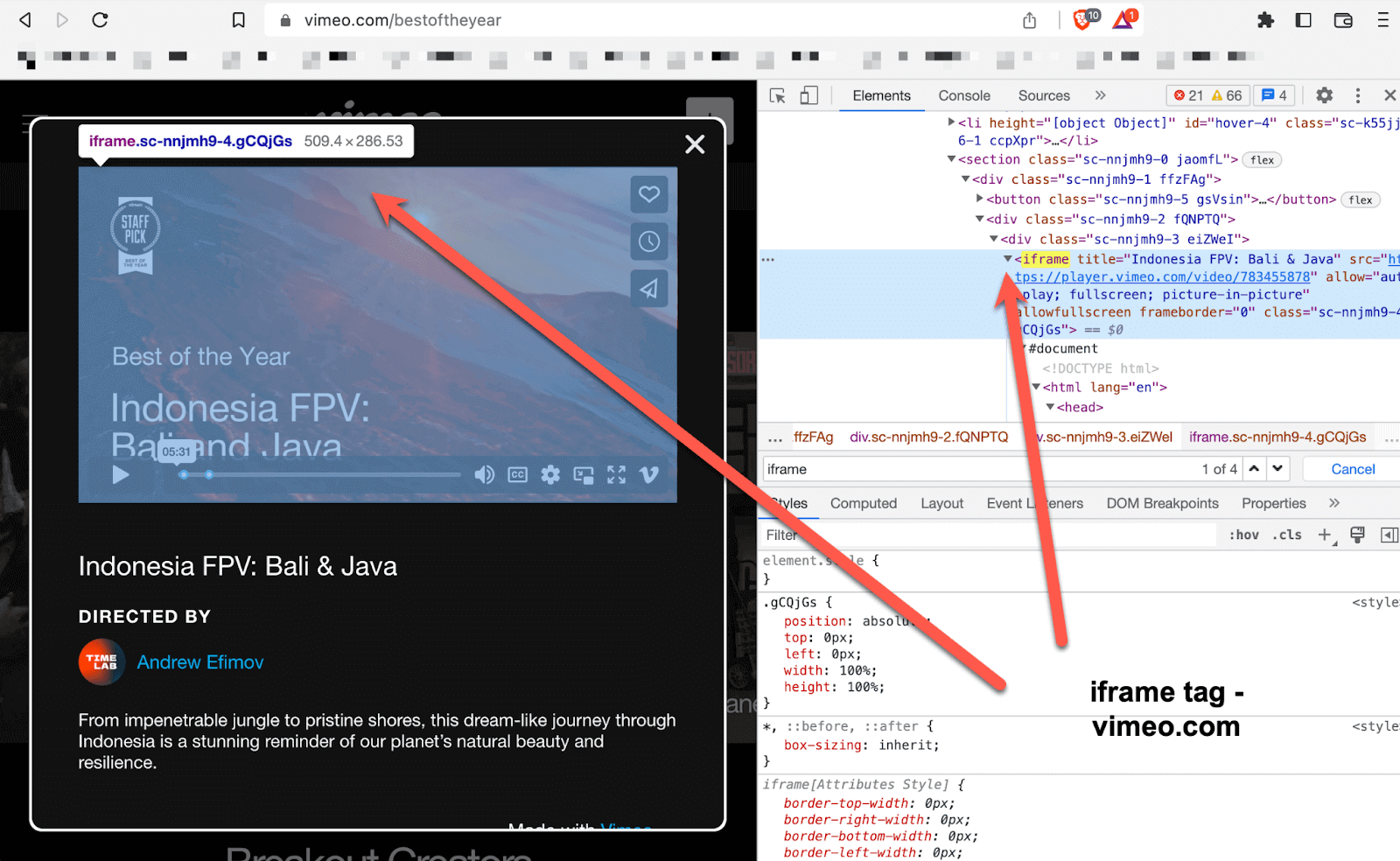Collapse the div sc-nnjmh9-1 ffzFAg node
This screenshot has width=1400, height=861.
point(966,179)
